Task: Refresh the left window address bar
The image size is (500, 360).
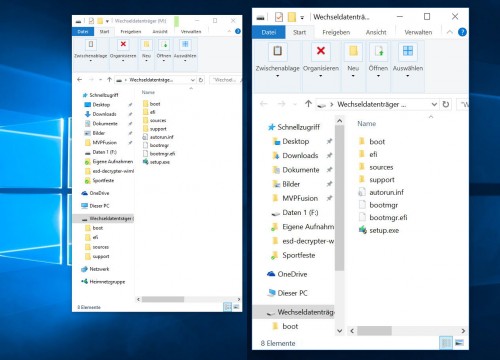Action: pos(201,80)
